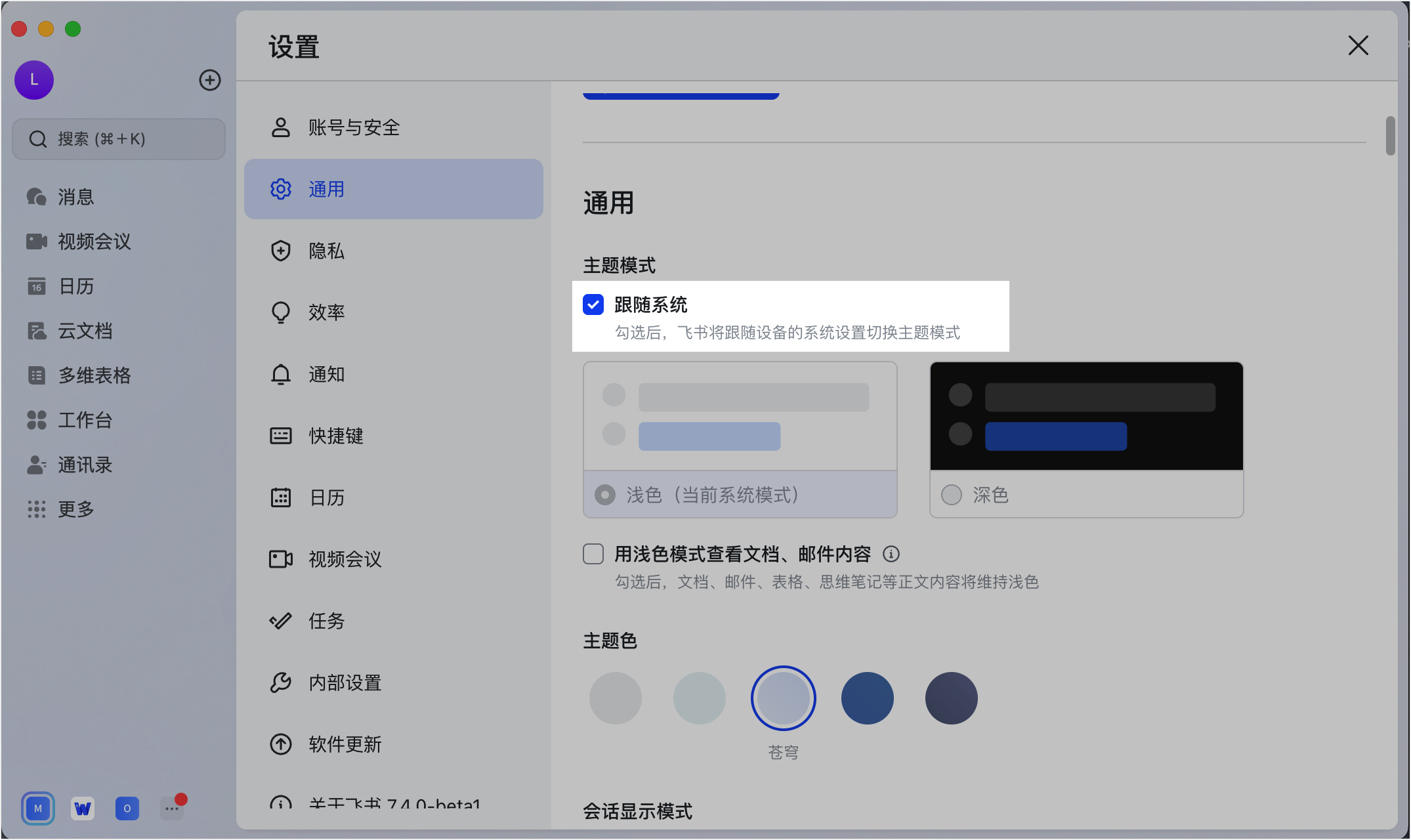Select the 深色 dark theme radio button

pos(951,495)
